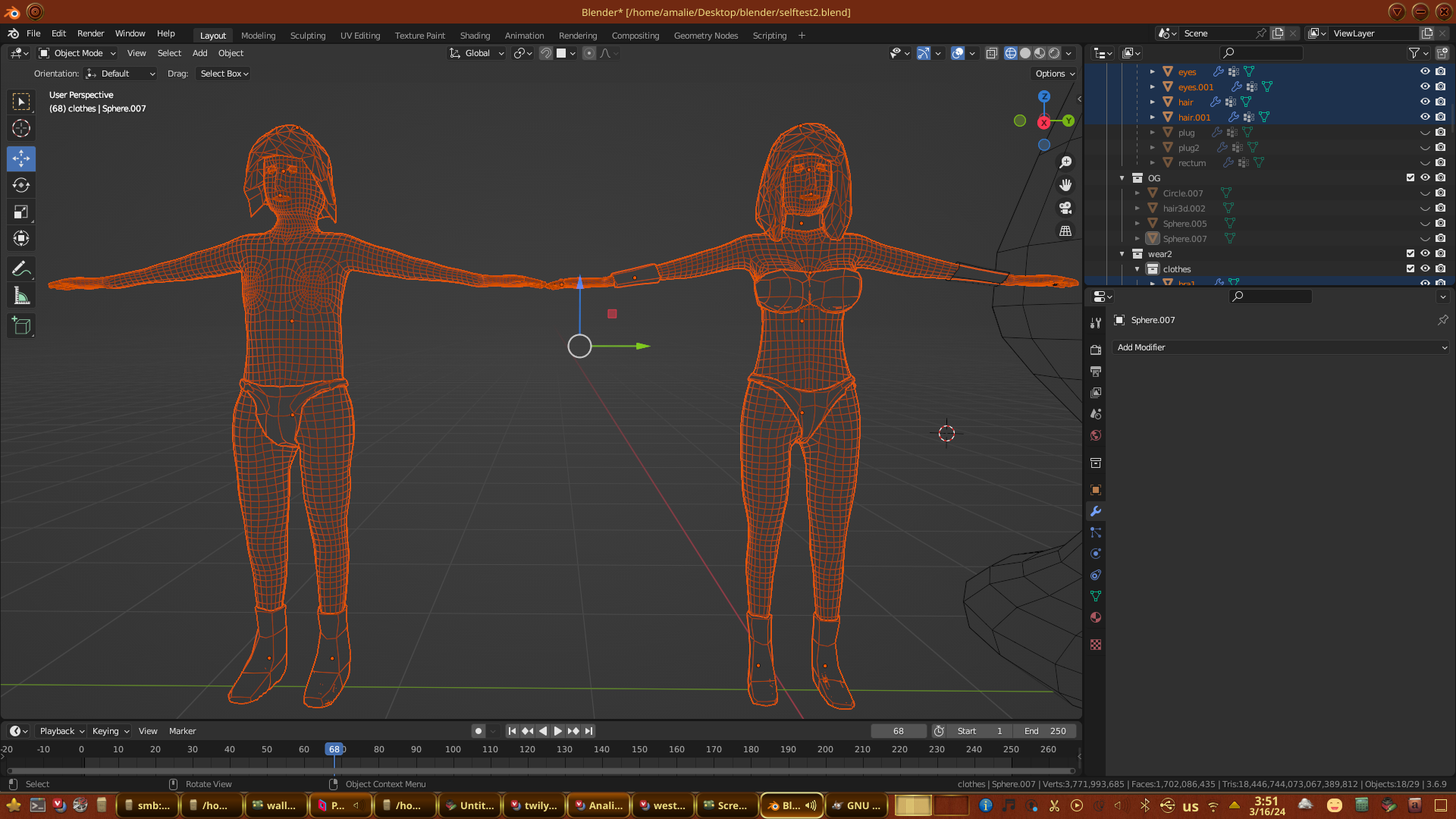1456x819 pixels.
Task: Open the Render menu
Action: 90,33
